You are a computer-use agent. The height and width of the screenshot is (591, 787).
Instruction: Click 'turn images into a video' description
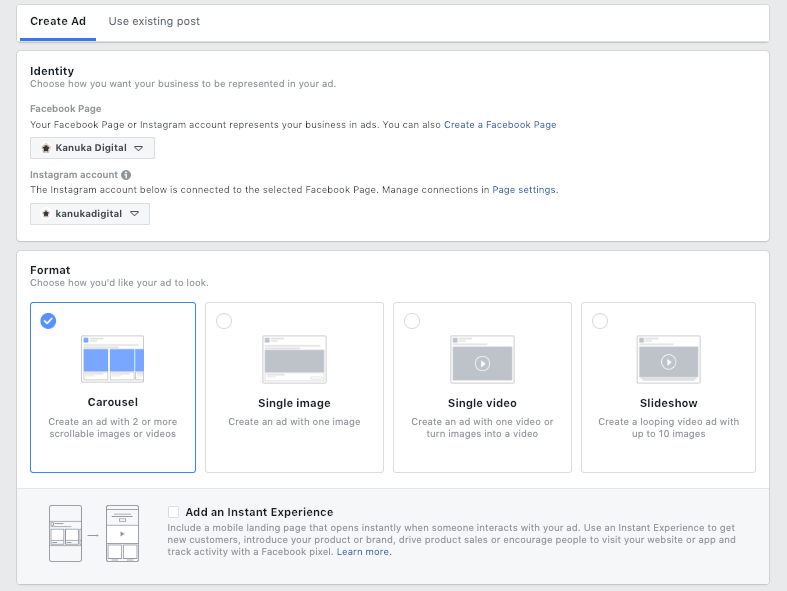pyautogui.click(x=482, y=434)
